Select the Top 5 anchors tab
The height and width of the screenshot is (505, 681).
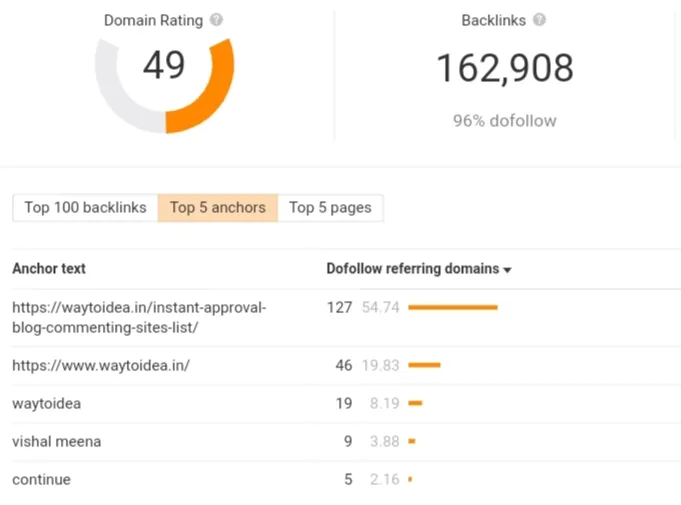coord(217,208)
